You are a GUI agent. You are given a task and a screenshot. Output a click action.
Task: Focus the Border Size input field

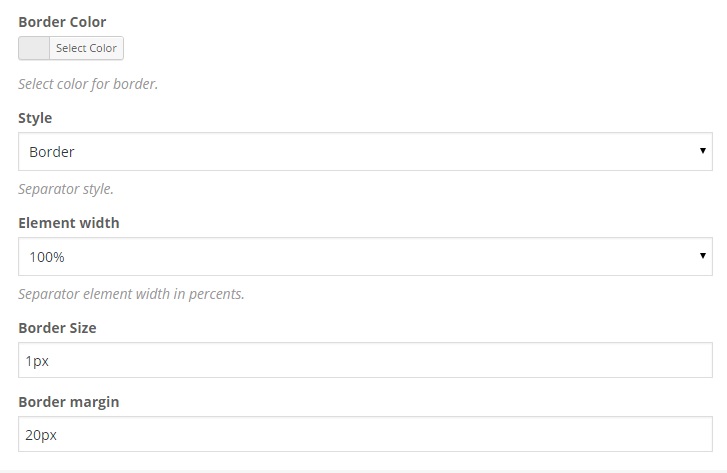tap(365, 361)
